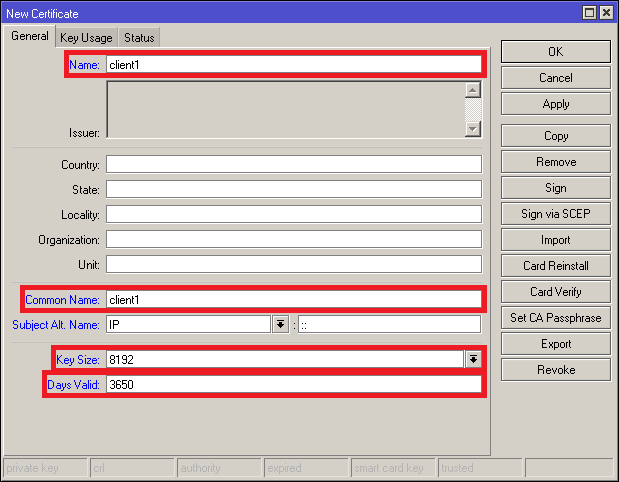
Task: Click the Common Name field
Action: click(x=292, y=299)
